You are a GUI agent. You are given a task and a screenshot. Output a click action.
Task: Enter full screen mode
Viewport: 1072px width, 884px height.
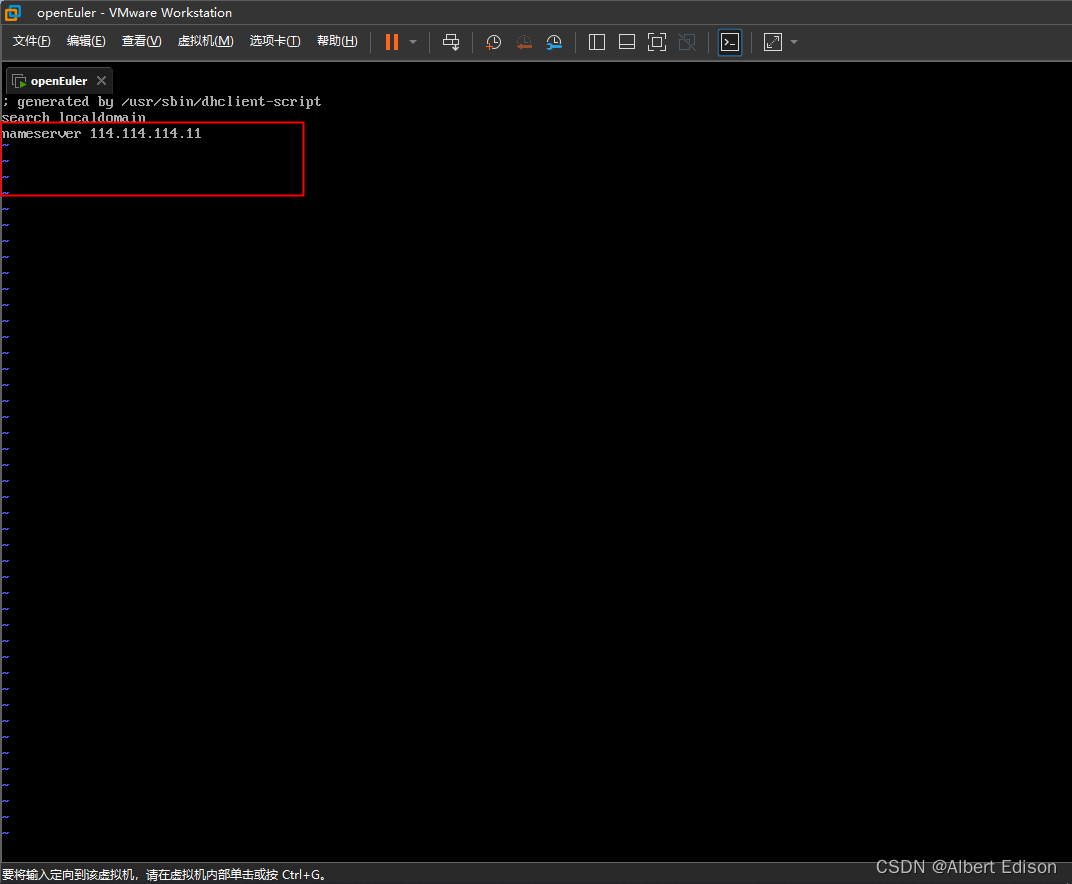tap(656, 41)
